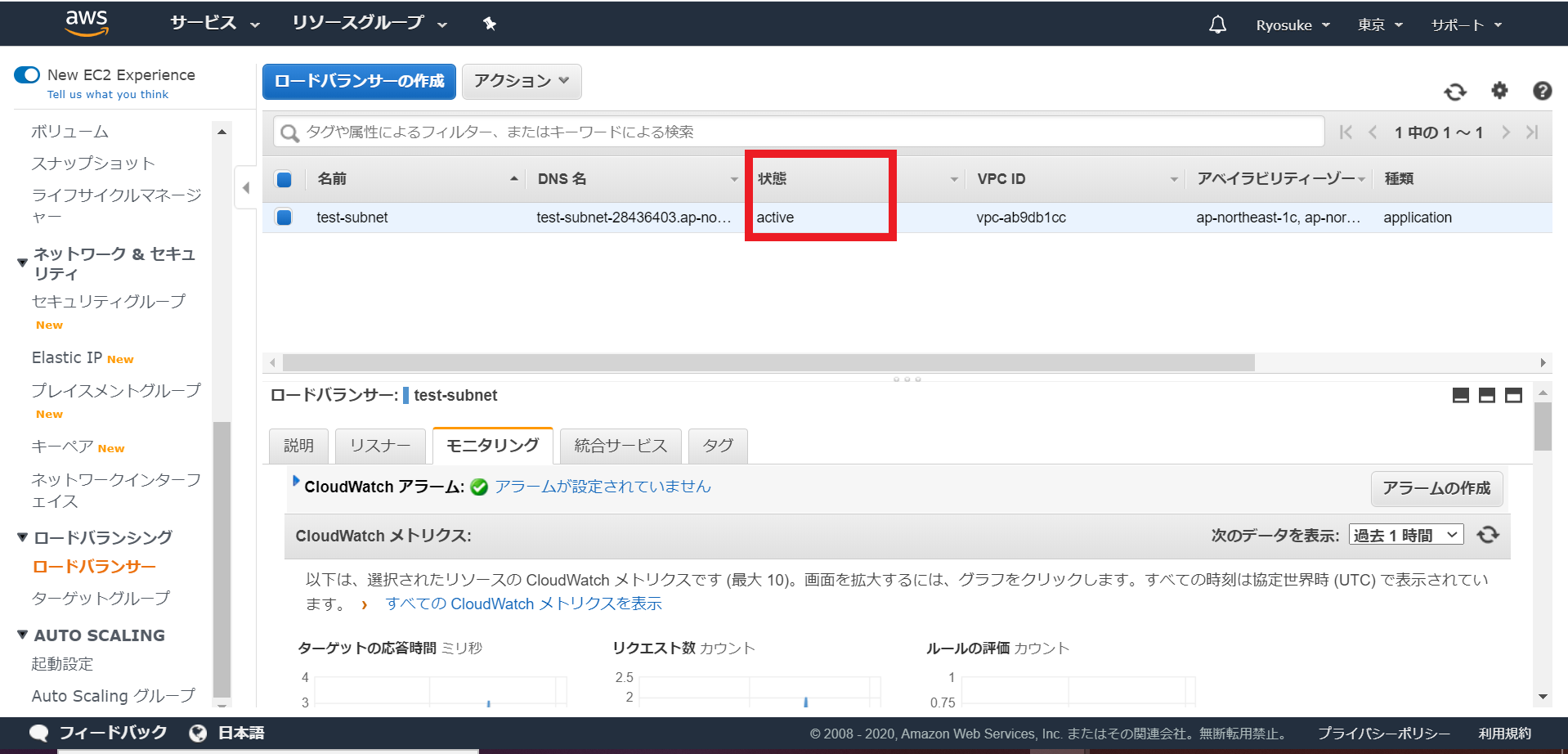
Task: Open Auto Scaling グループ in sidebar
Action: tap(114, 696)
